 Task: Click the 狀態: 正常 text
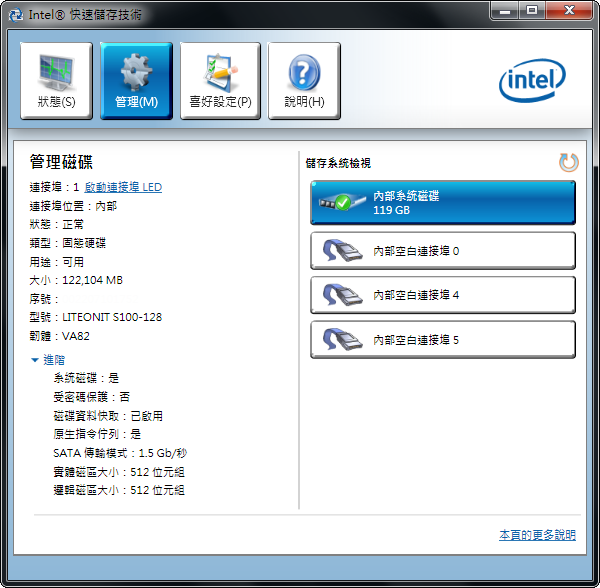coord(57,224)
